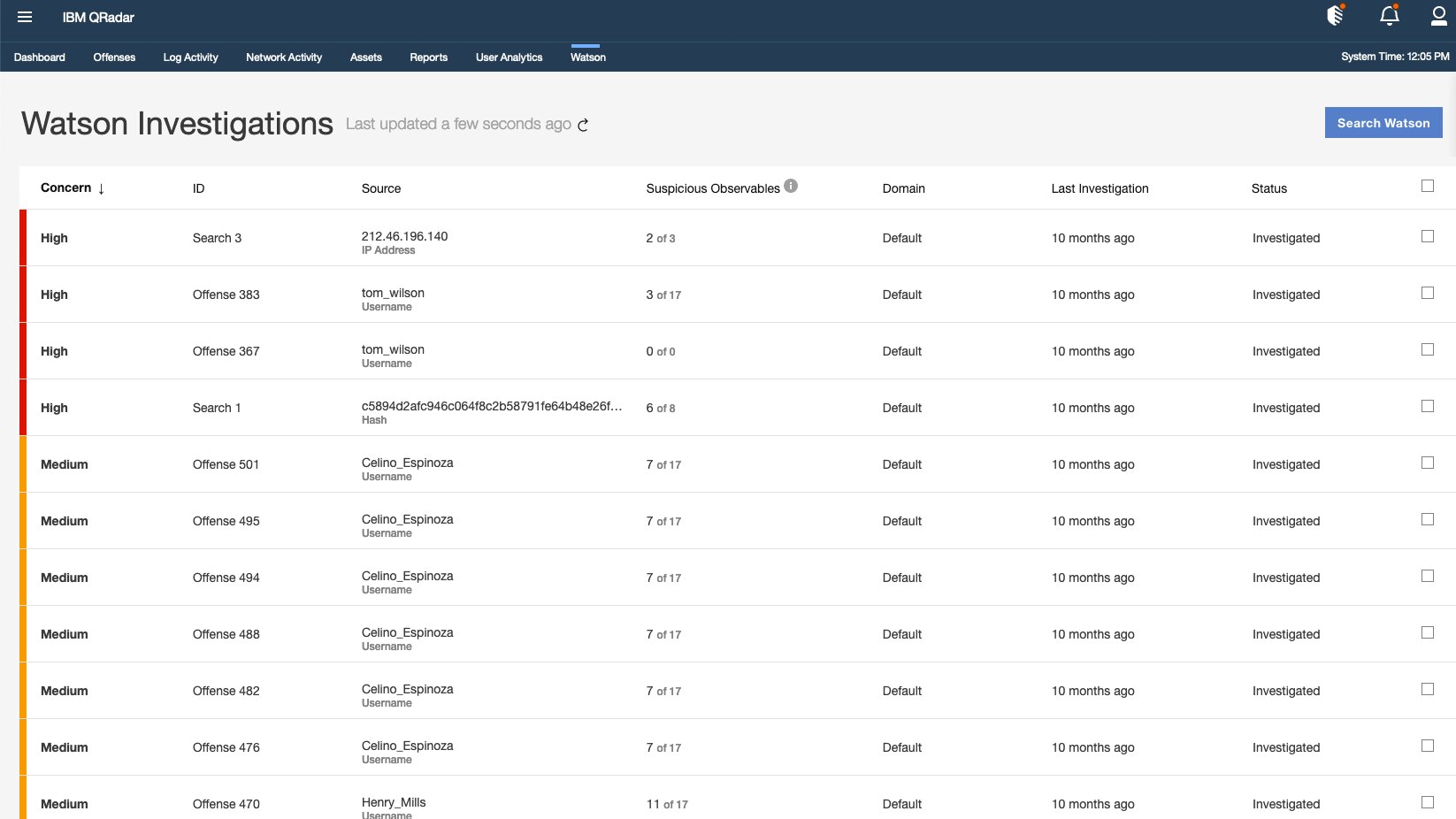Click Celino_Espinoza source in Offense 501 row
1456x819 pixels.
click(407, 463)
